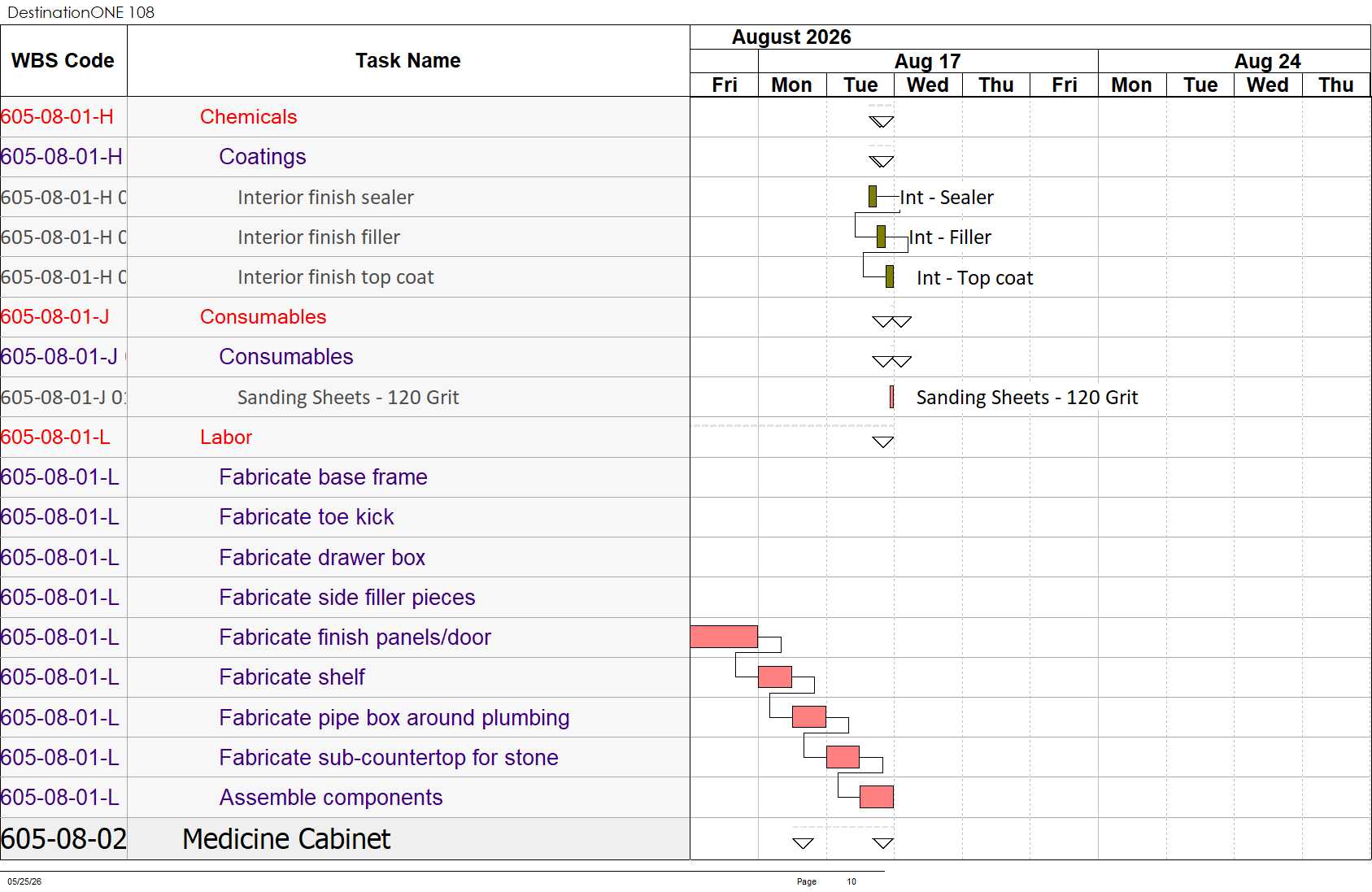Select the Aug 17 week header
1372x892 pixels.
928,62
